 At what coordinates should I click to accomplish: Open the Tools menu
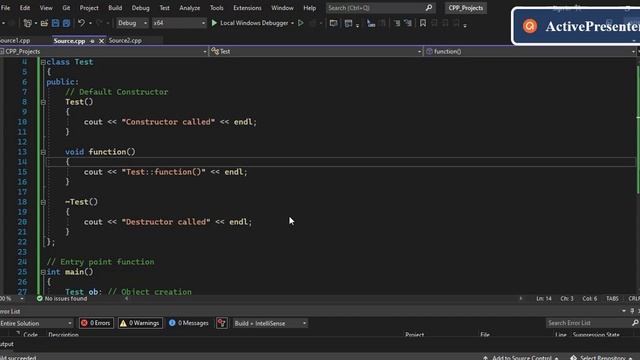(216, 8)
